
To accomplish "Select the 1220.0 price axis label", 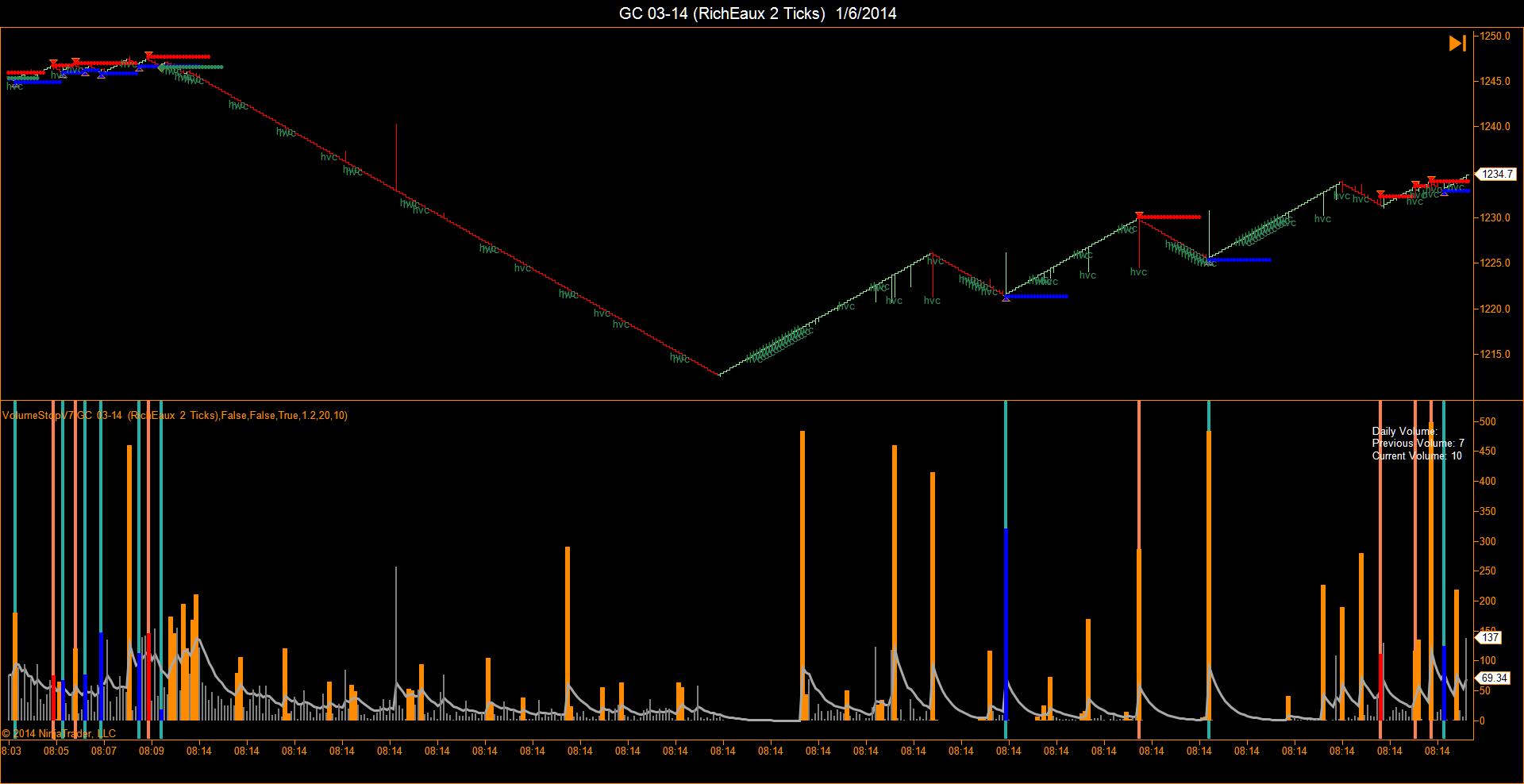I will click(1495, 309).
